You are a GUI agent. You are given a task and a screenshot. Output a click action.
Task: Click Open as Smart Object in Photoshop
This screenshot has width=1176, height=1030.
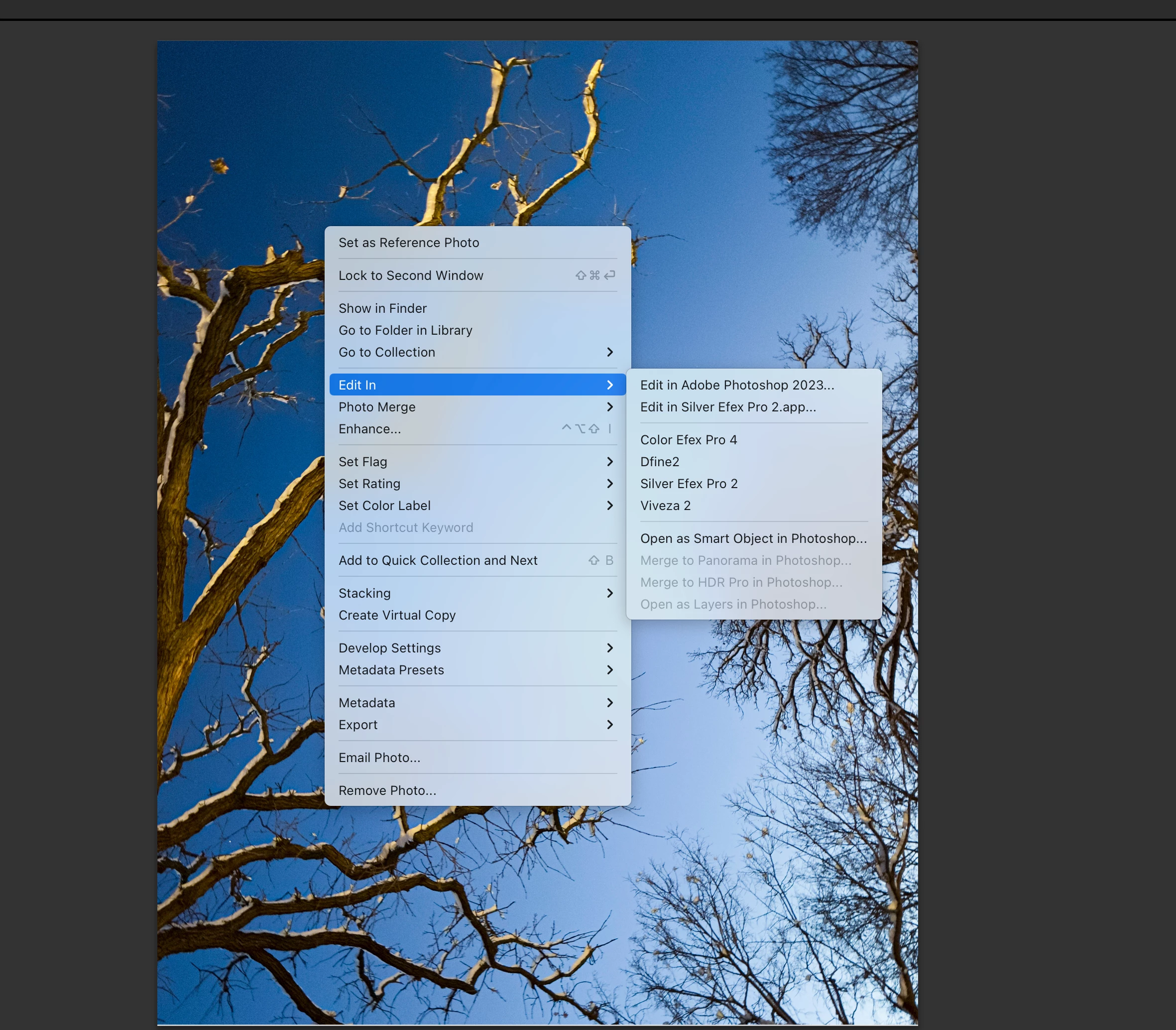[753, 538]
